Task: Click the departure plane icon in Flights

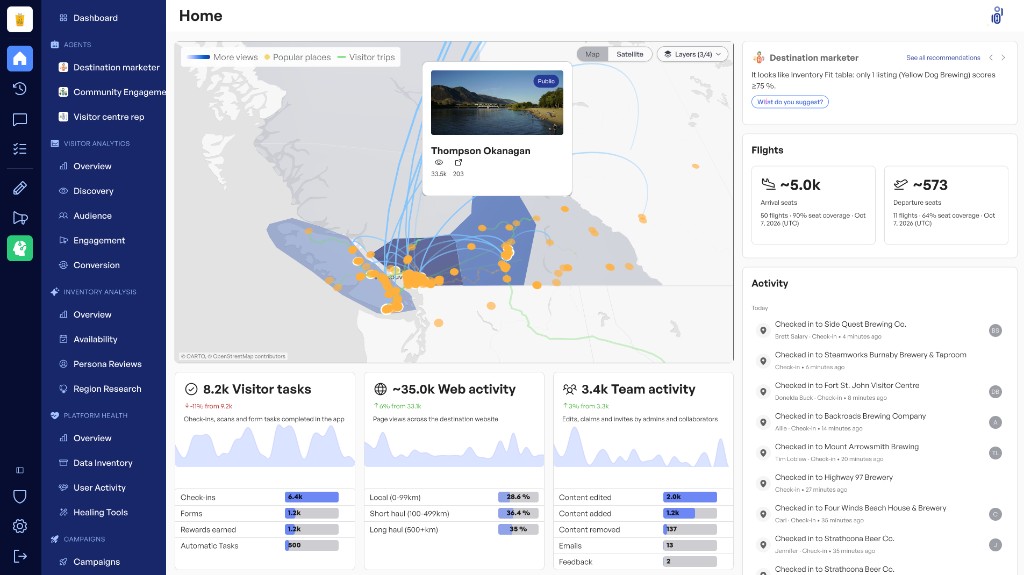Action: (901, 185)
